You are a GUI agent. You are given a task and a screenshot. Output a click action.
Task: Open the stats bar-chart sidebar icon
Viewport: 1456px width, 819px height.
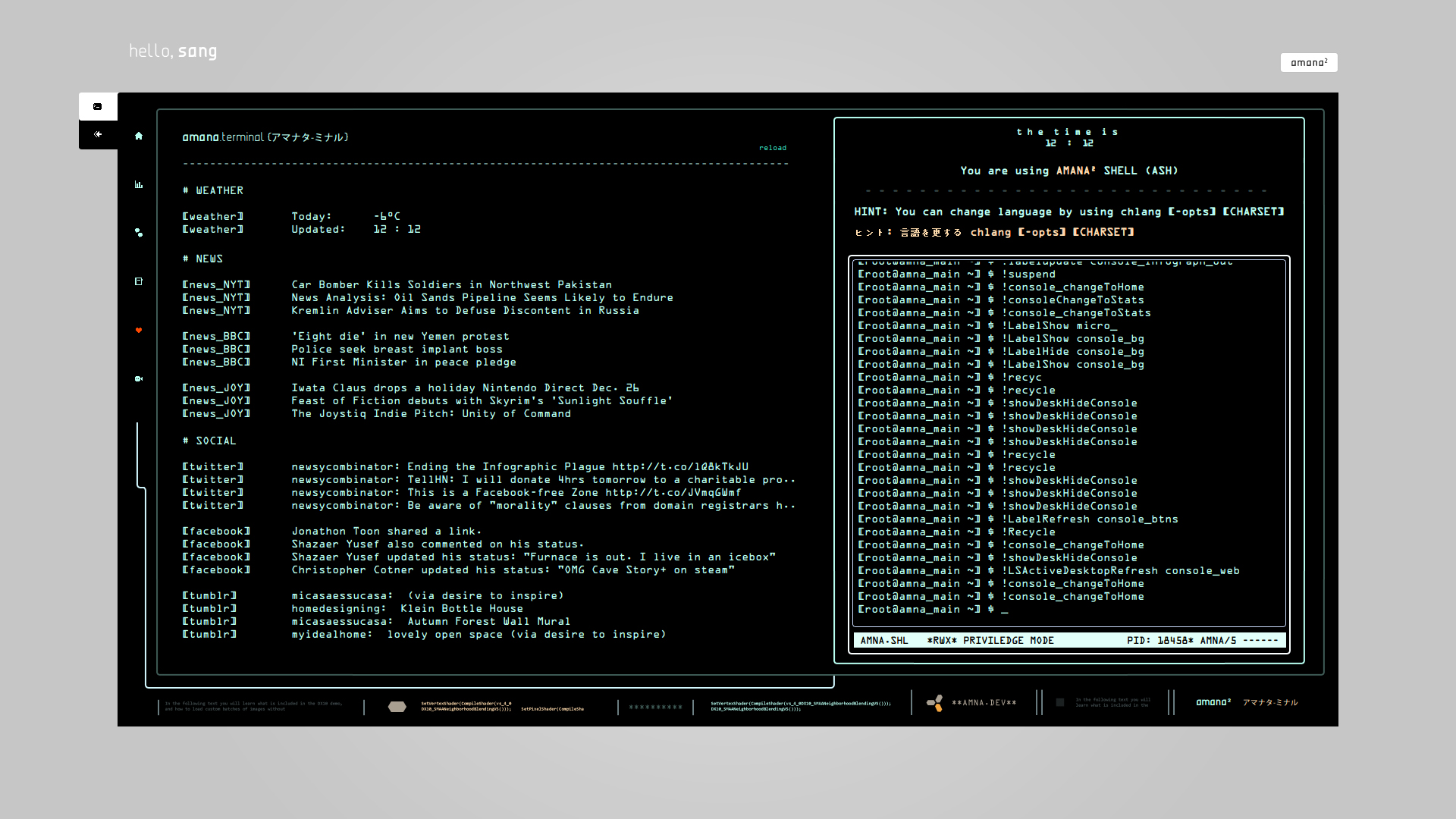click(139, 184)
